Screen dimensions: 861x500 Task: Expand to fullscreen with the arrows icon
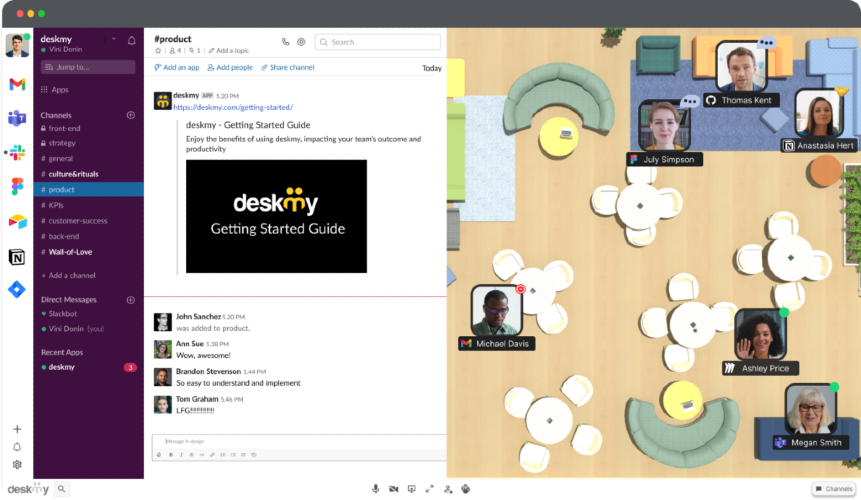click(429, 488)
